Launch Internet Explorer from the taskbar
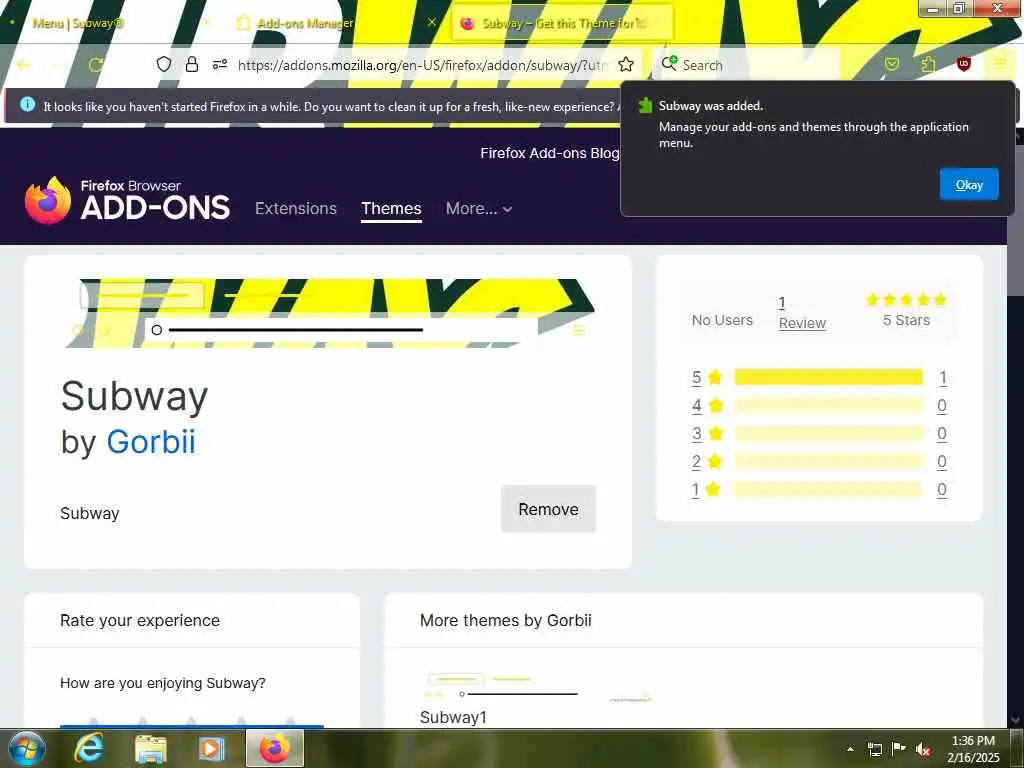1024x768 pixels. coord(88,748)
